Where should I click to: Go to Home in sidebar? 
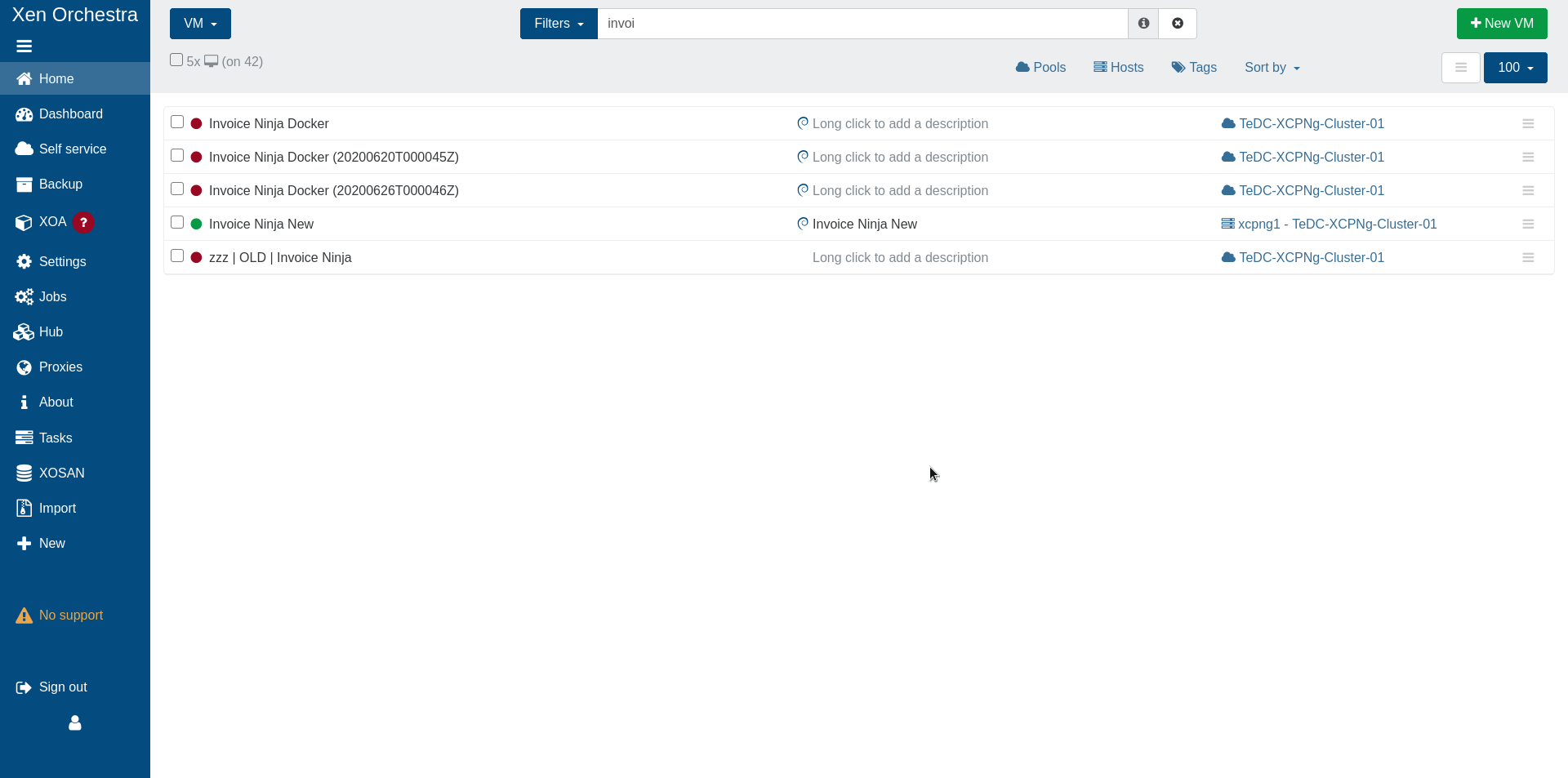(75, 79)
